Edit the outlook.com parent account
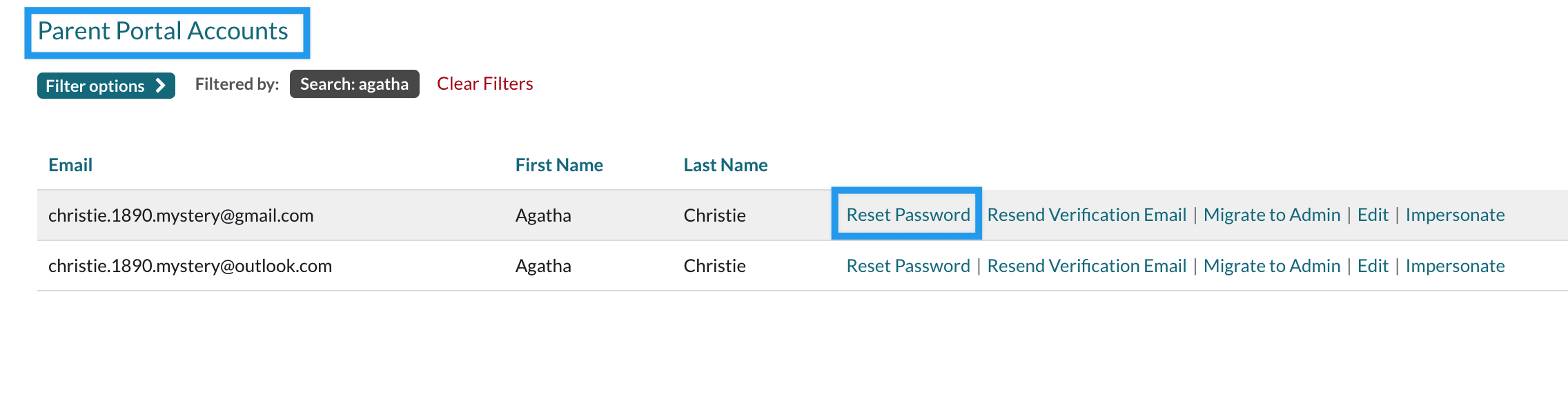 click(x=1372, y=266)
